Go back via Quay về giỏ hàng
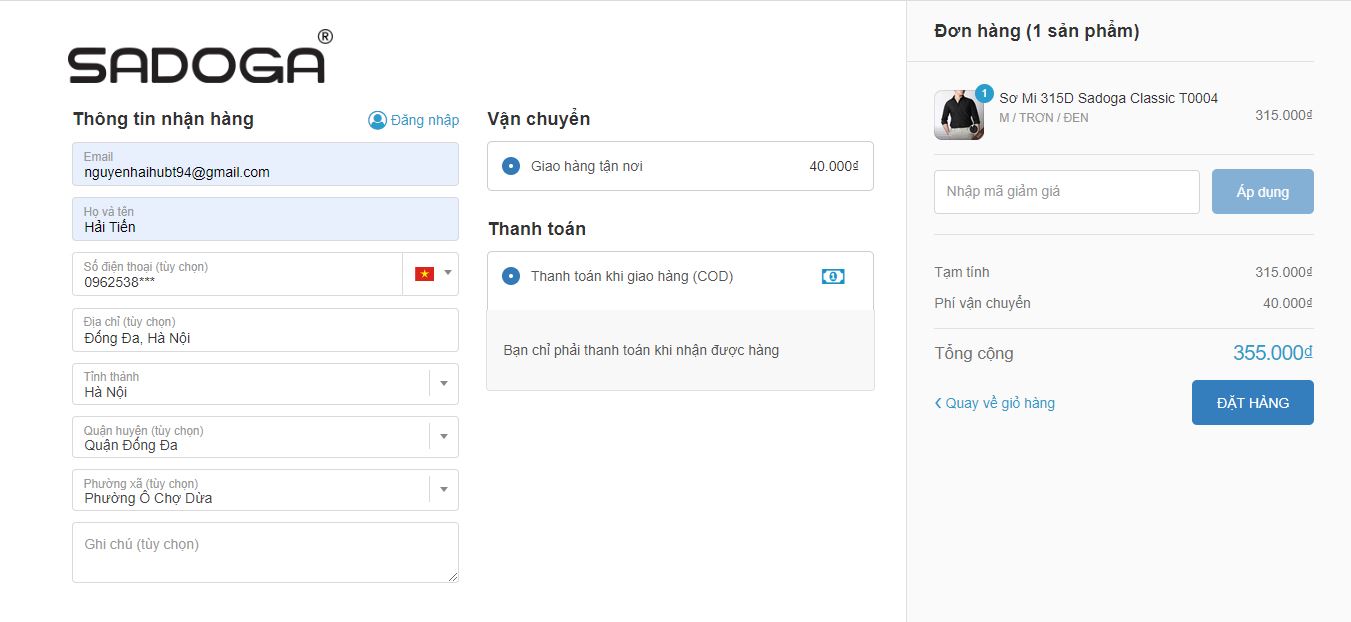This screenshot has height=622, width=1351. tap(1000, 403)
